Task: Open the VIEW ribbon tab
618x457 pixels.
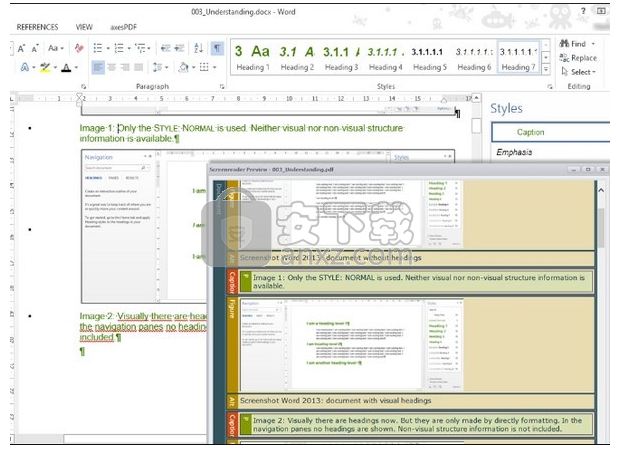Action: point(84,27)
